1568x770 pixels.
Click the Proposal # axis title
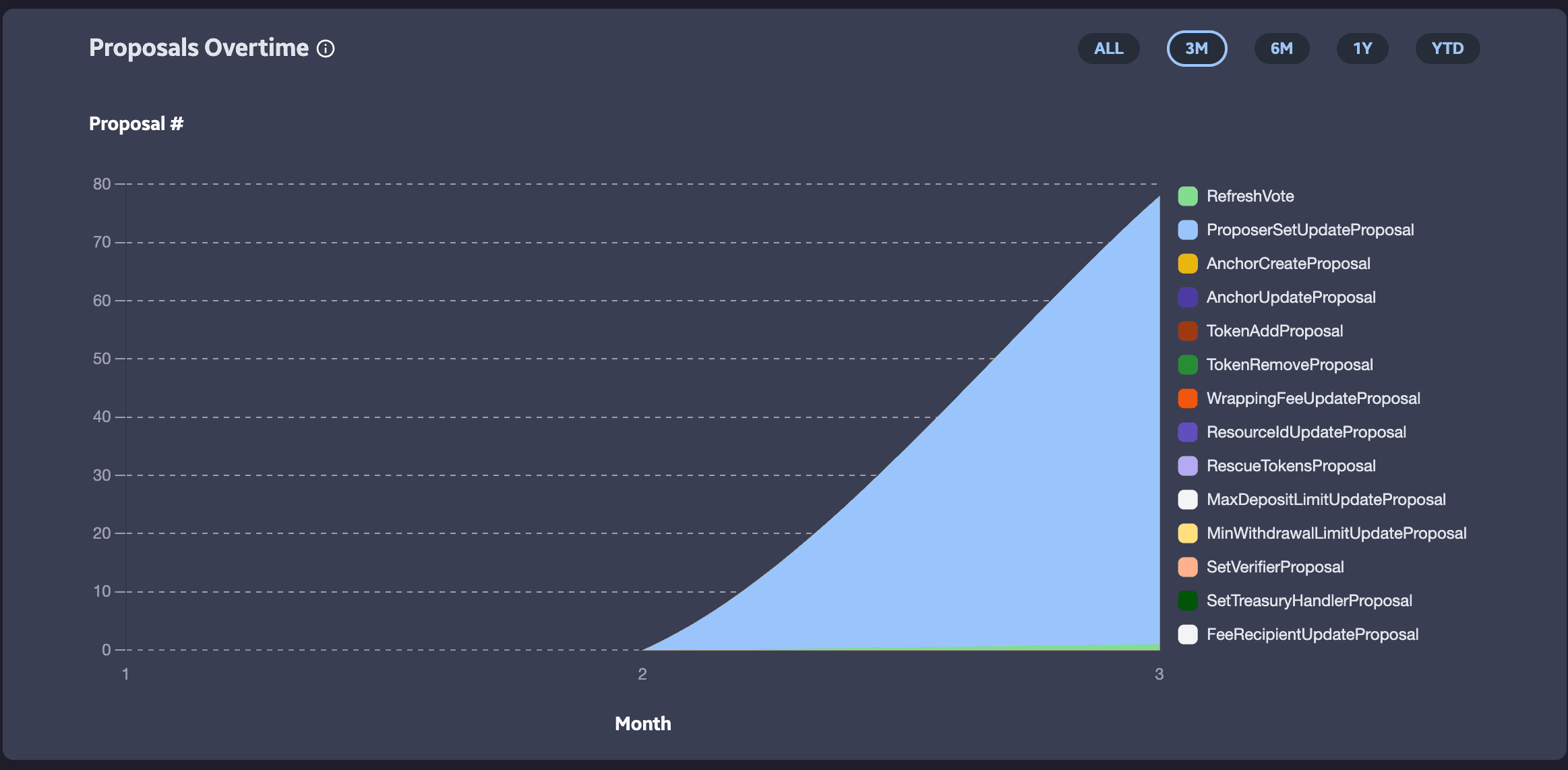[136, 124]
